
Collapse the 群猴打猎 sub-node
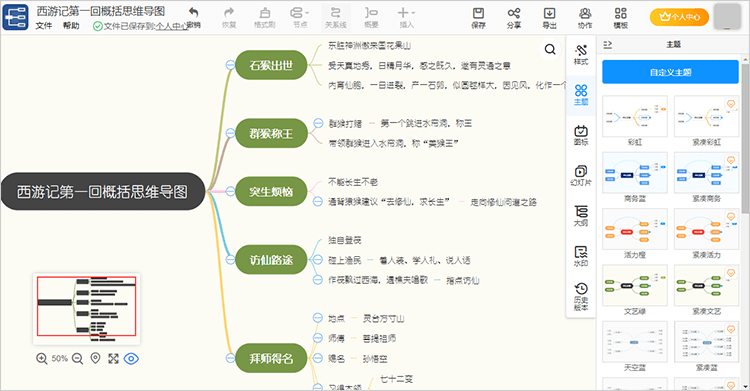[x=318, y=123]
